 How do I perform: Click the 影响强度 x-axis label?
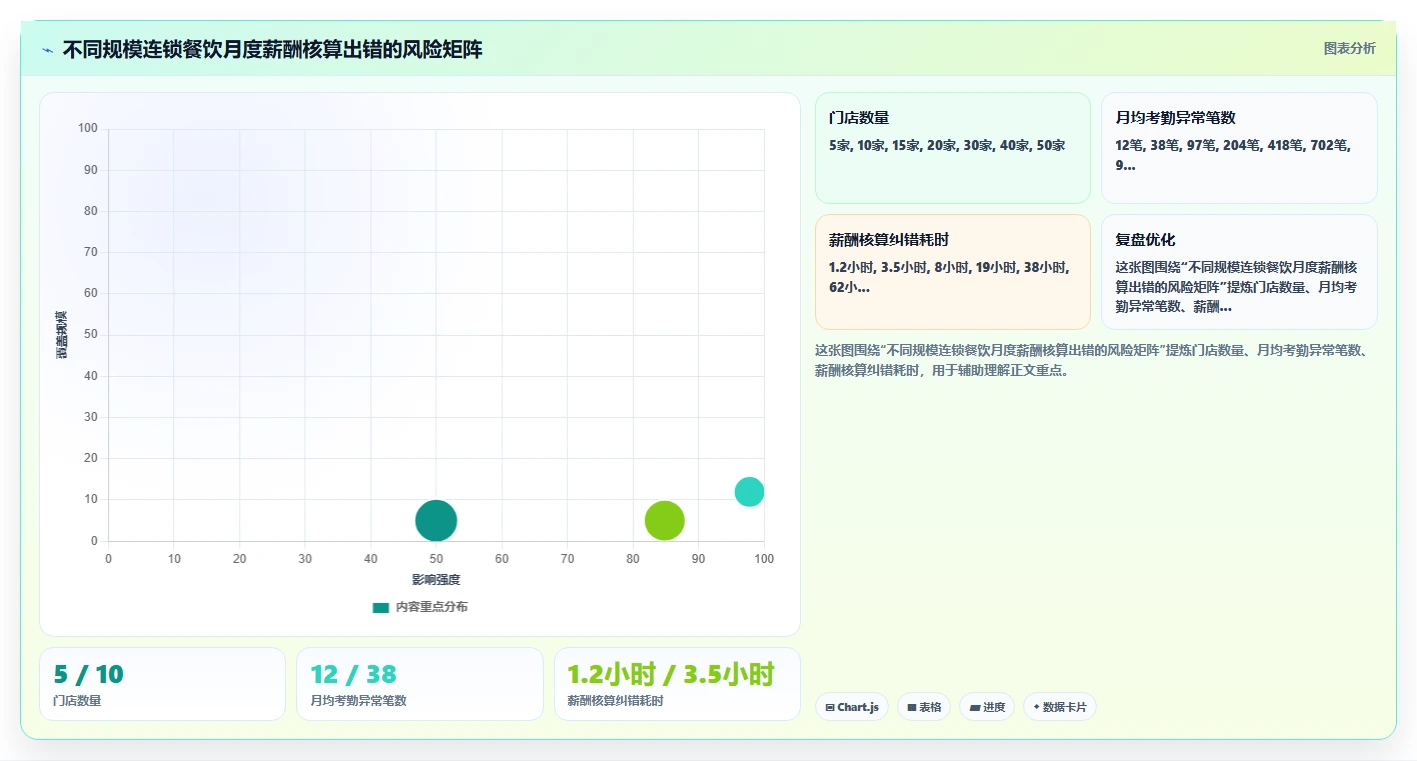coord(436,580)
